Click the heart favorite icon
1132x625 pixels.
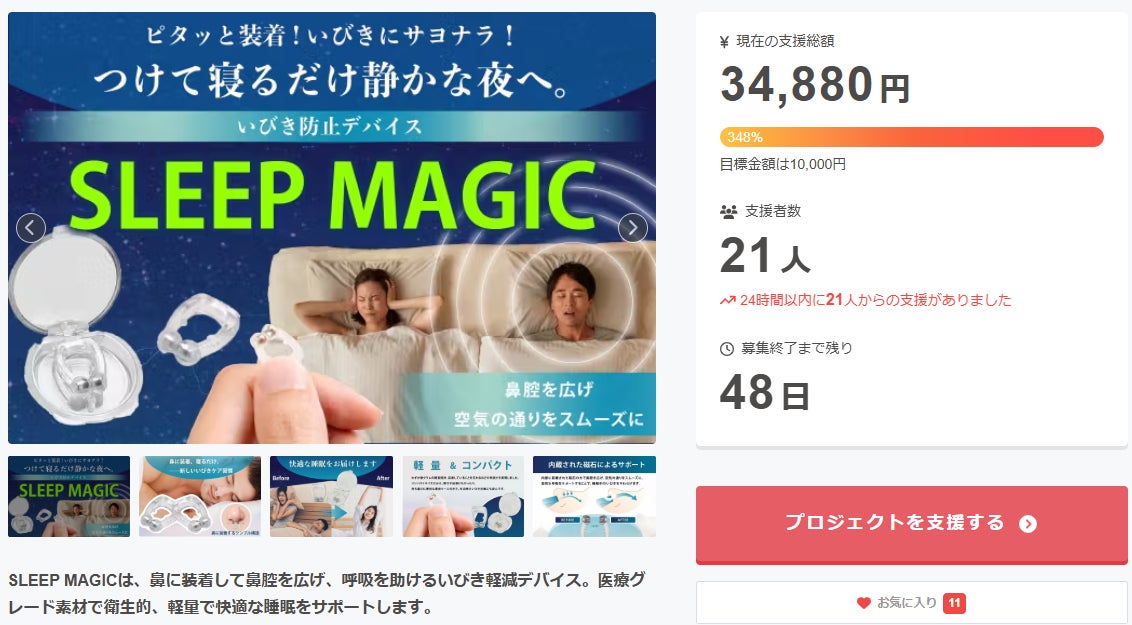coord(863,603)
